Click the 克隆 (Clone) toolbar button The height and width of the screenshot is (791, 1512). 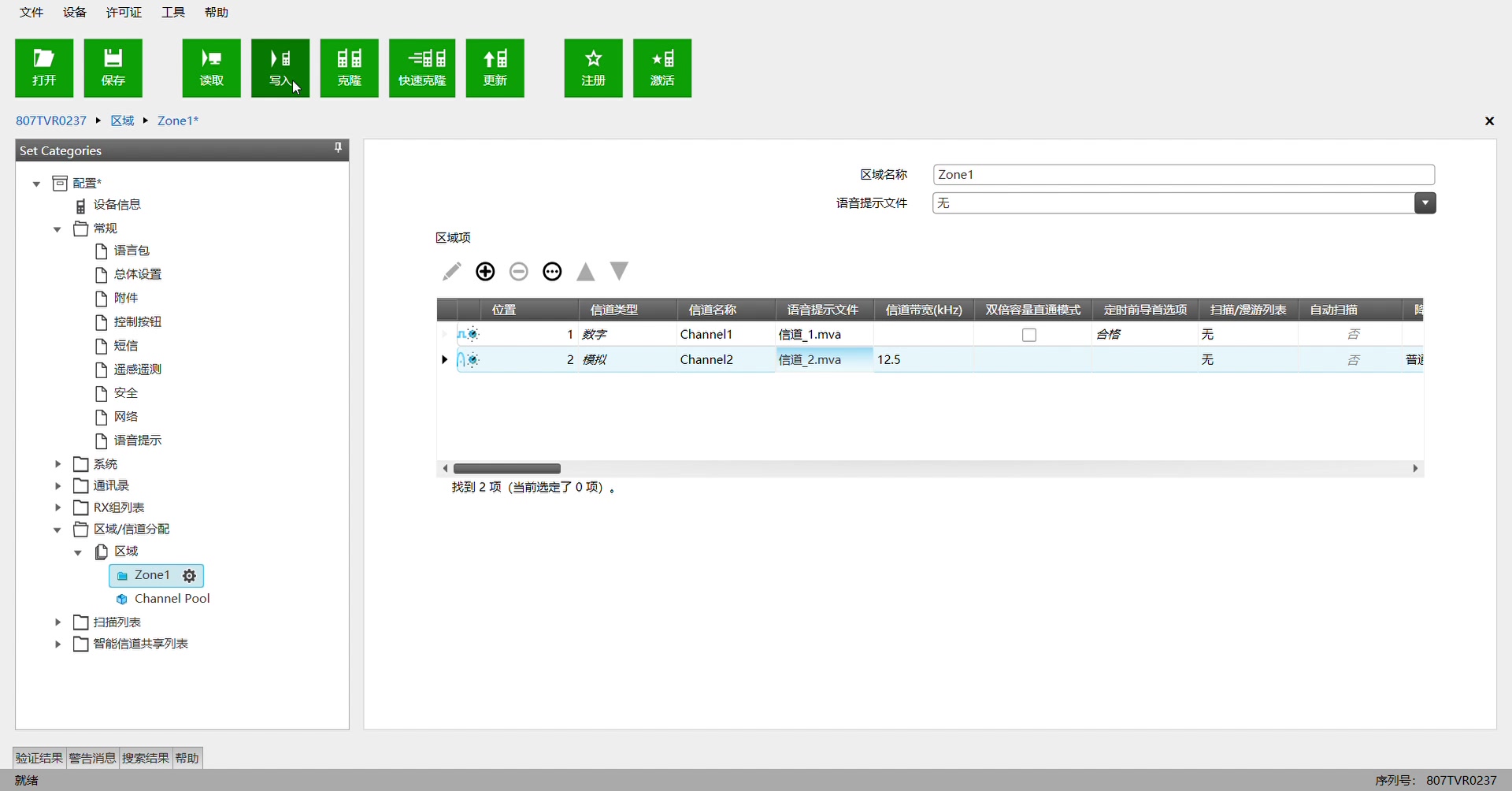point(350,68)
